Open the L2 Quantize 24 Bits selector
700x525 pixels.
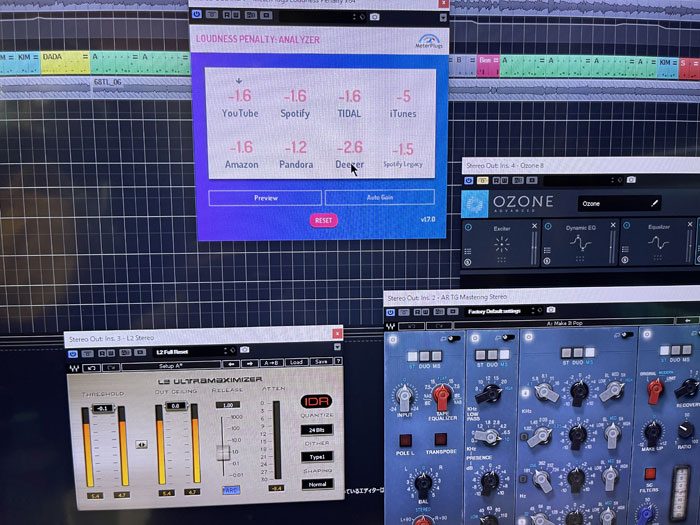tap(317, 430)
